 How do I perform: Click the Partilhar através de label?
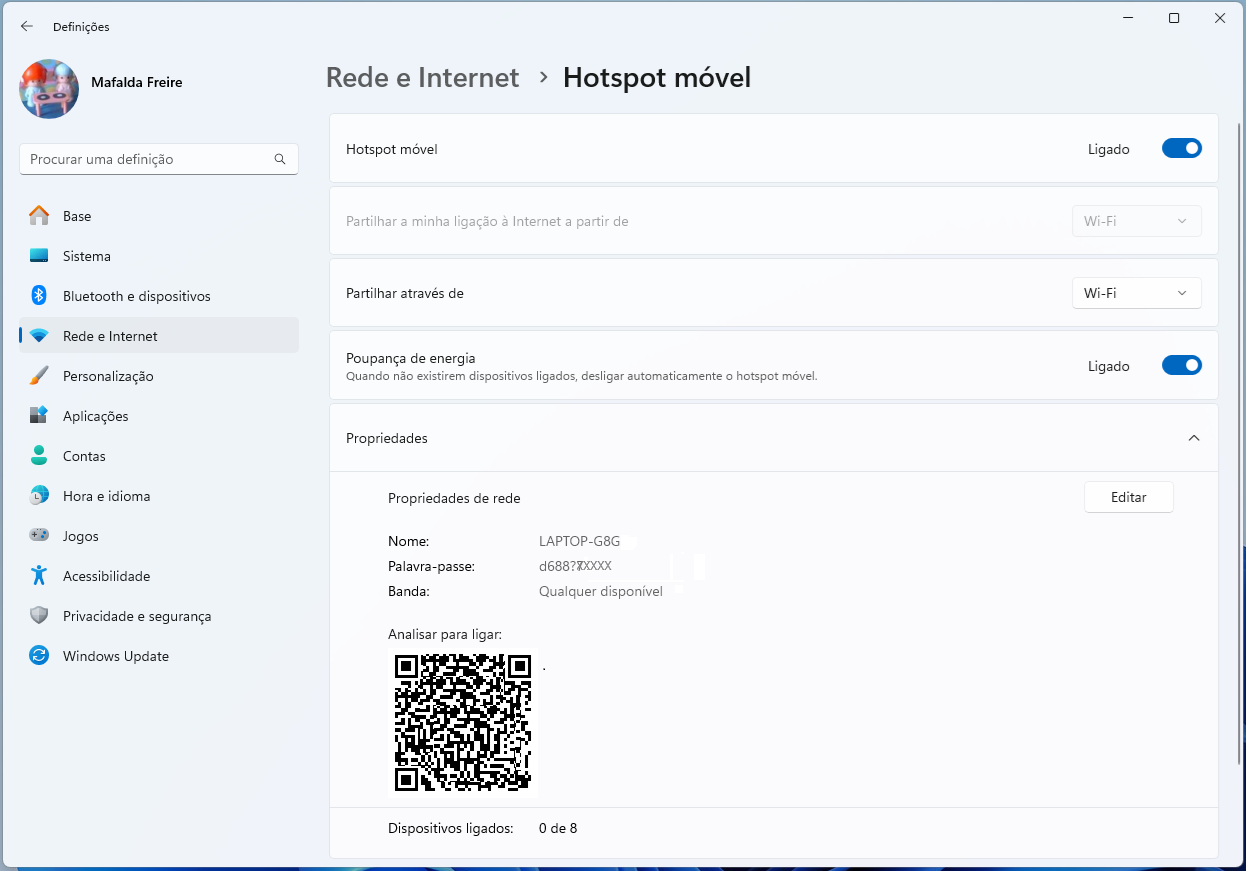405,293
